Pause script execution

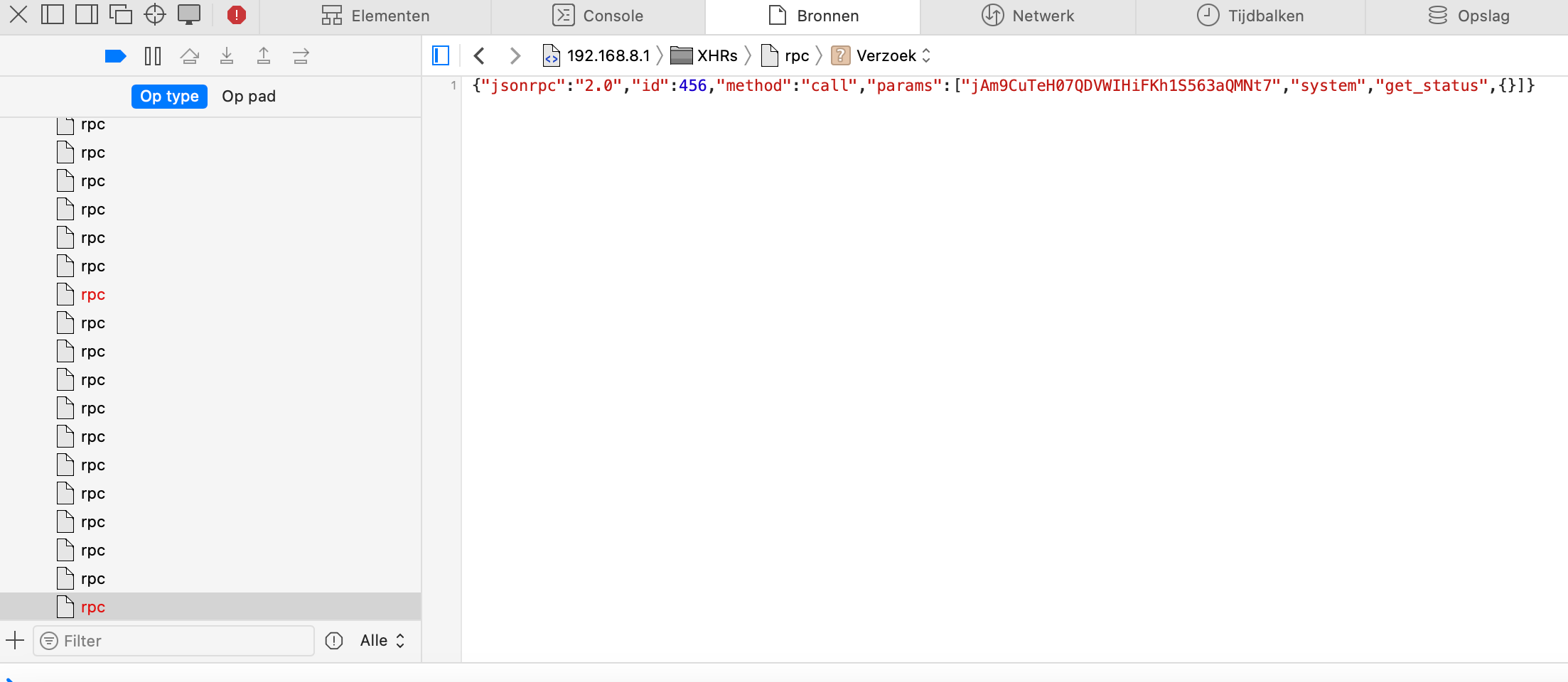pos(153,56)
